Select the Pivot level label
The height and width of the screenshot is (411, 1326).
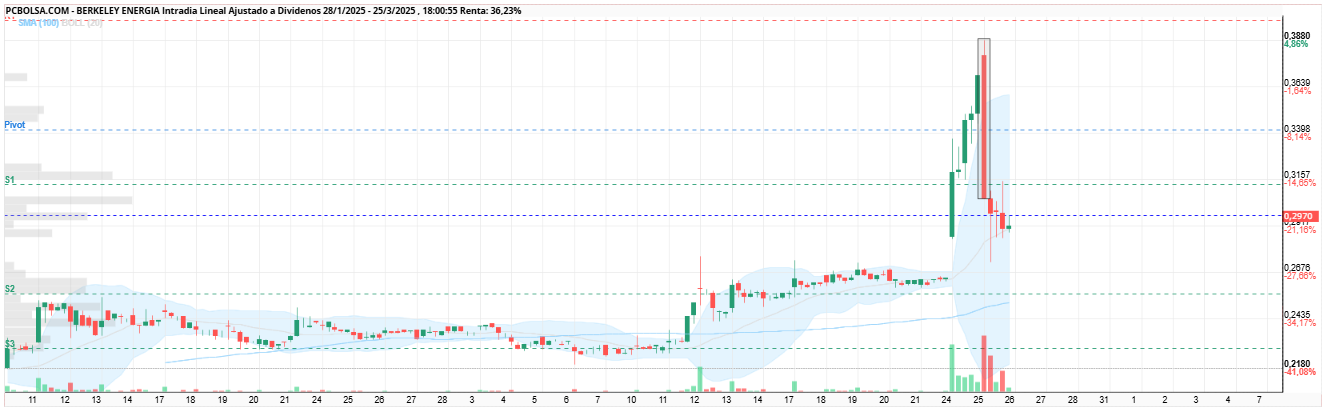point(14,125)
